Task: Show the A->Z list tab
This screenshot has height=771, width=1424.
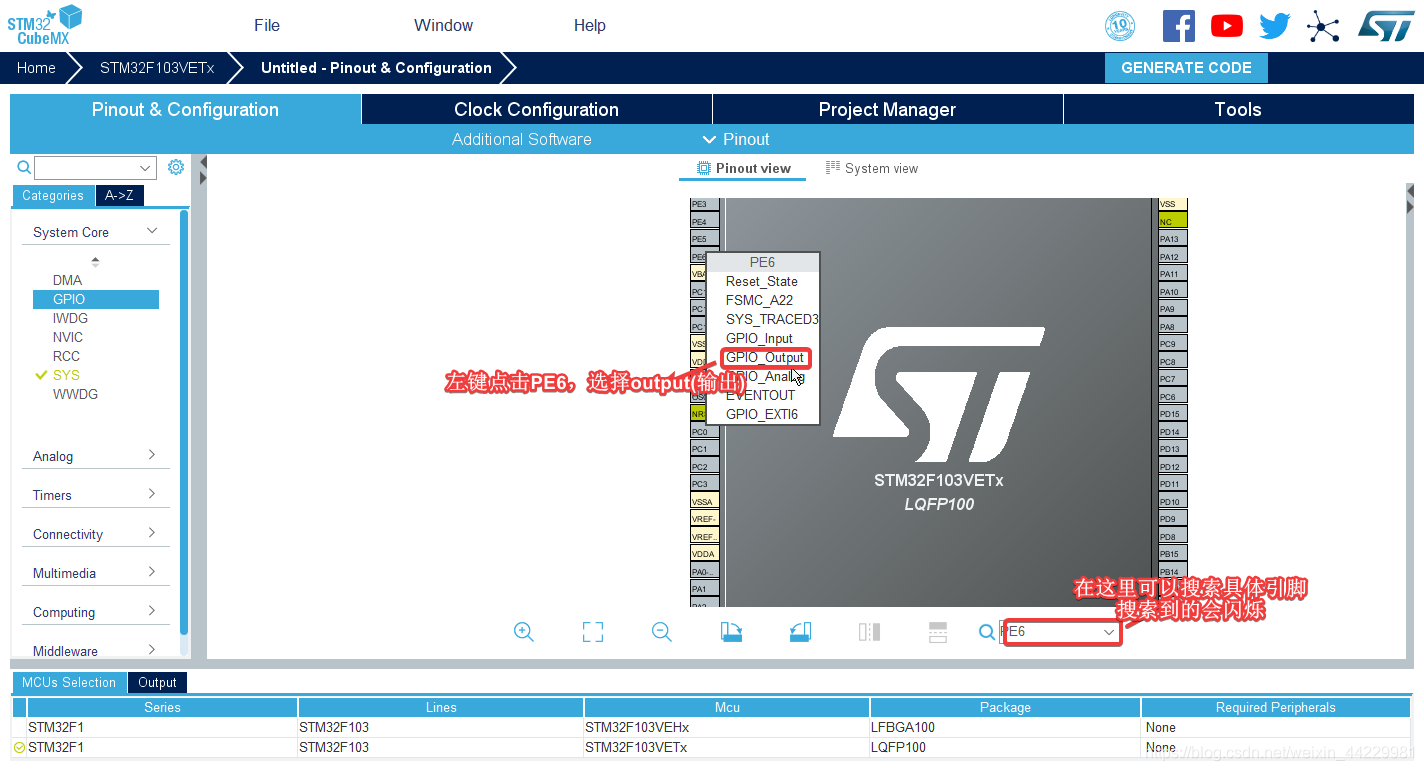Action: point(119,196)
